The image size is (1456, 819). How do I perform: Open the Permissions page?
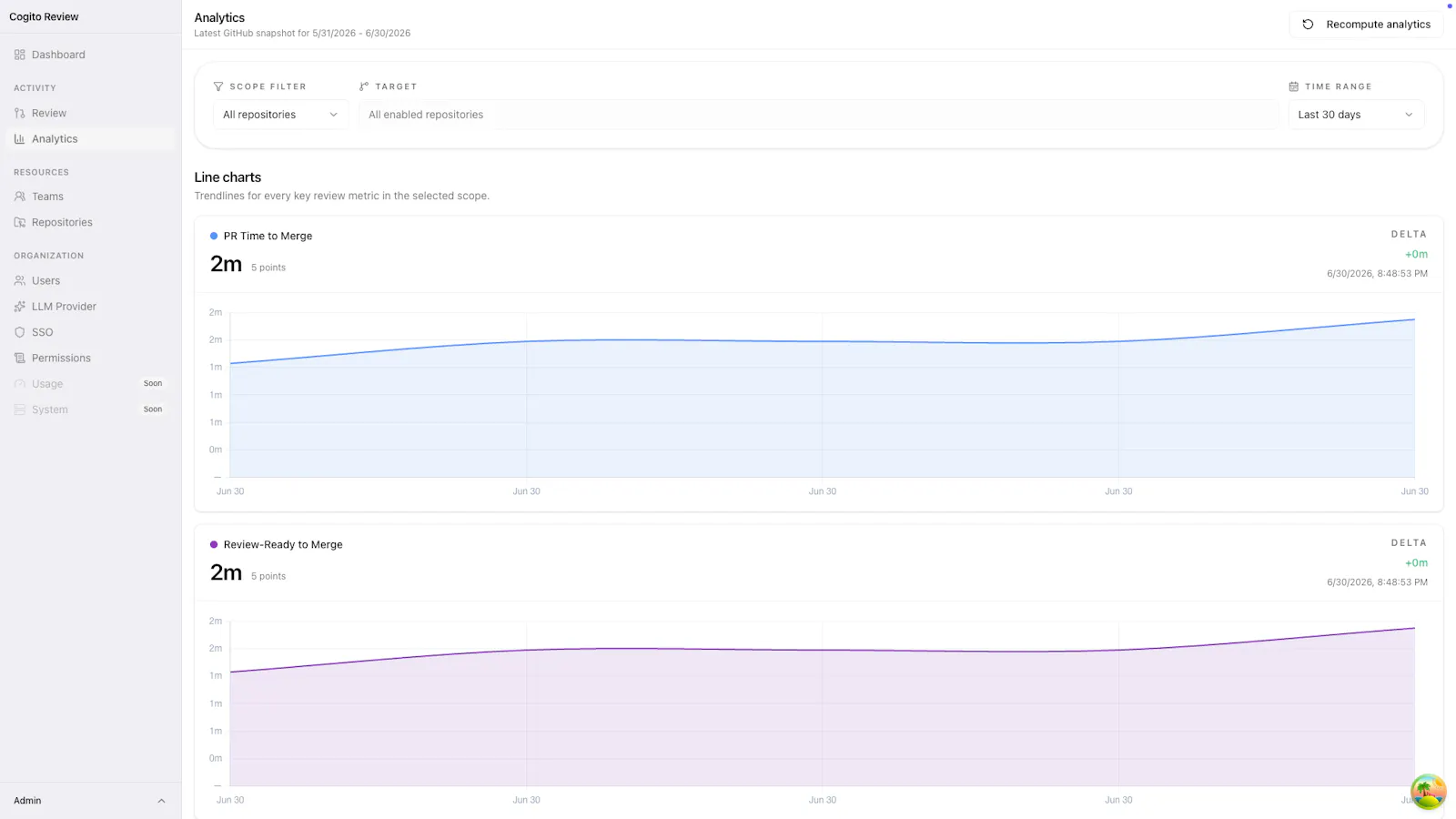tap(90, 359)
